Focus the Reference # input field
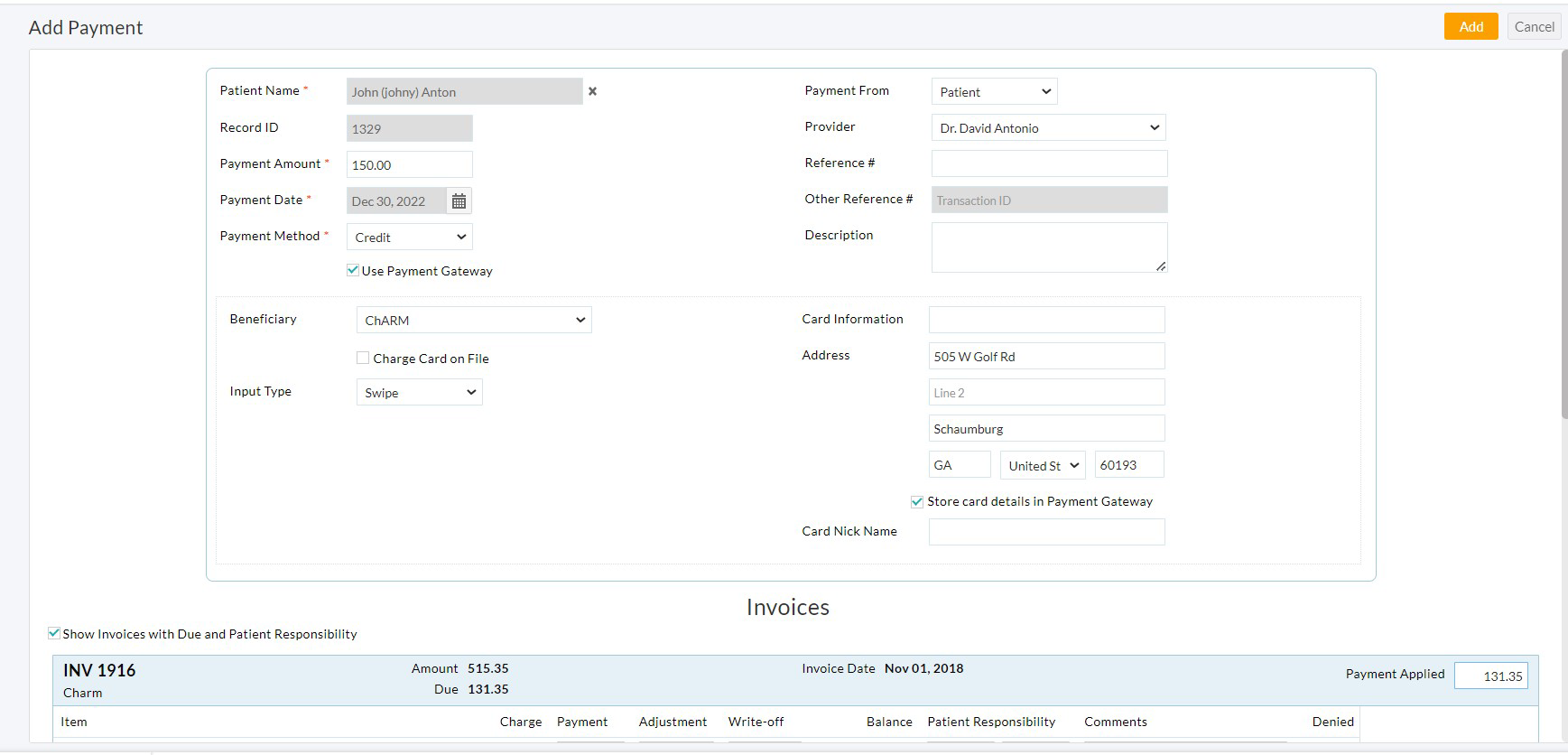This screenshot has width=1568, height=755. point(1049,163)
